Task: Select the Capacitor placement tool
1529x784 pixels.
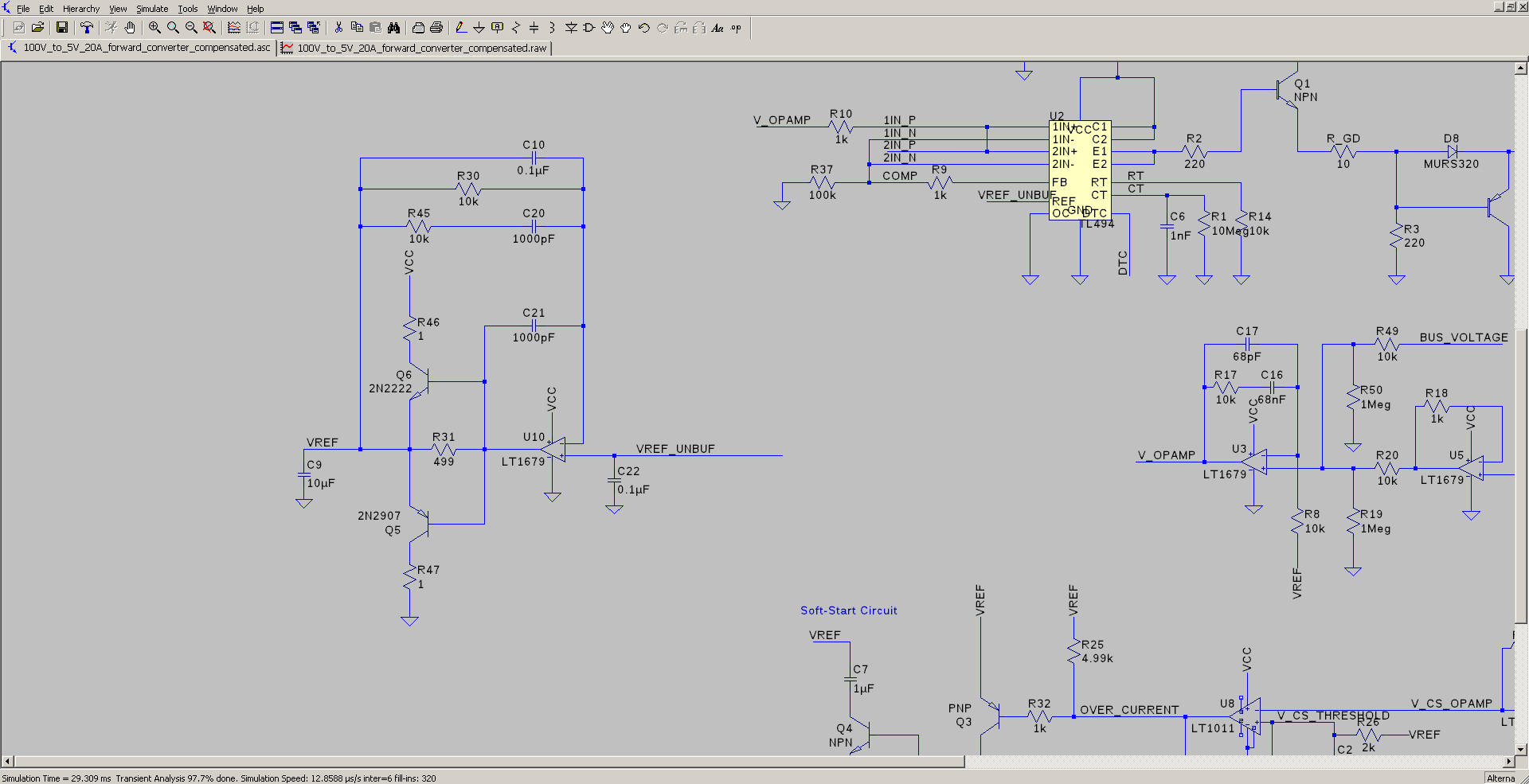Action: point(534,28)
